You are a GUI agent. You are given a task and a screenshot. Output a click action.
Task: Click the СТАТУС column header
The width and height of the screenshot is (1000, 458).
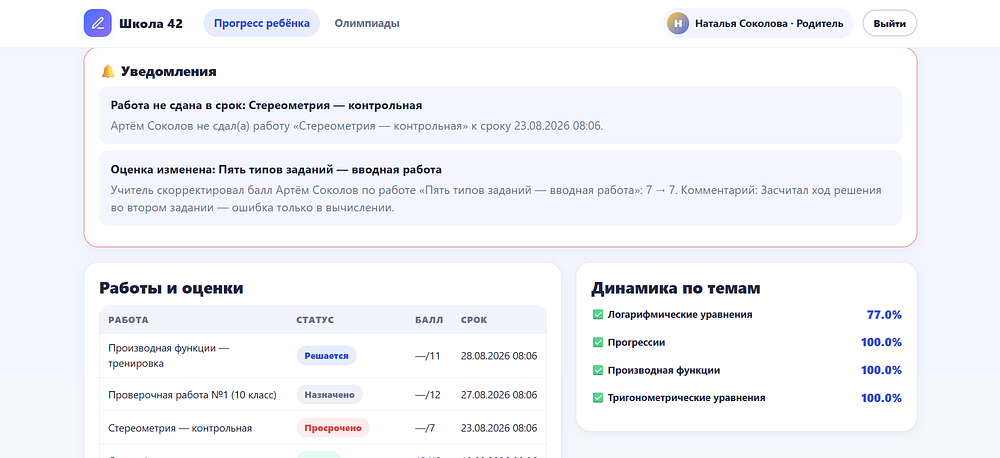[315, 320]
